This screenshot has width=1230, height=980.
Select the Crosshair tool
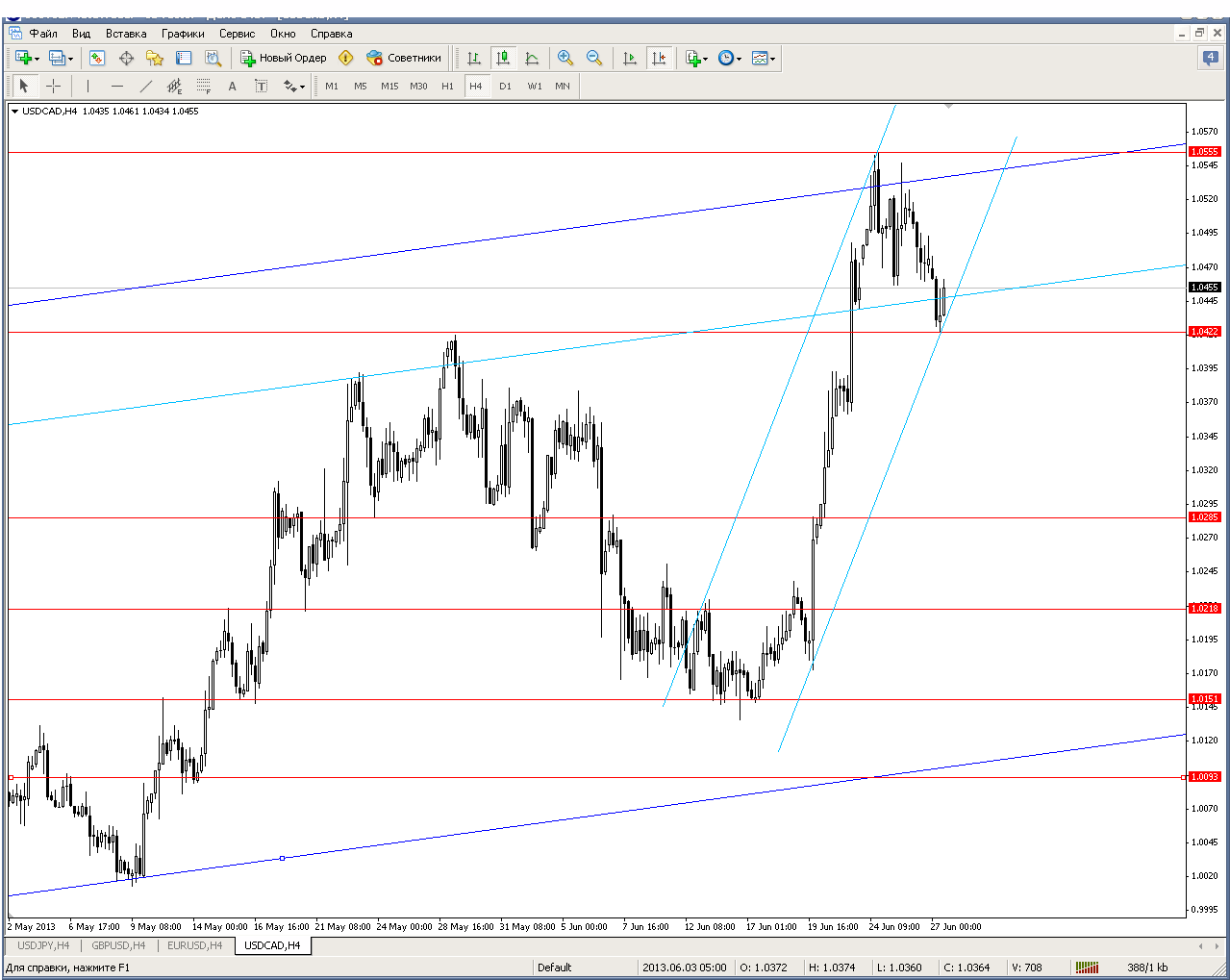click(54, 87)
